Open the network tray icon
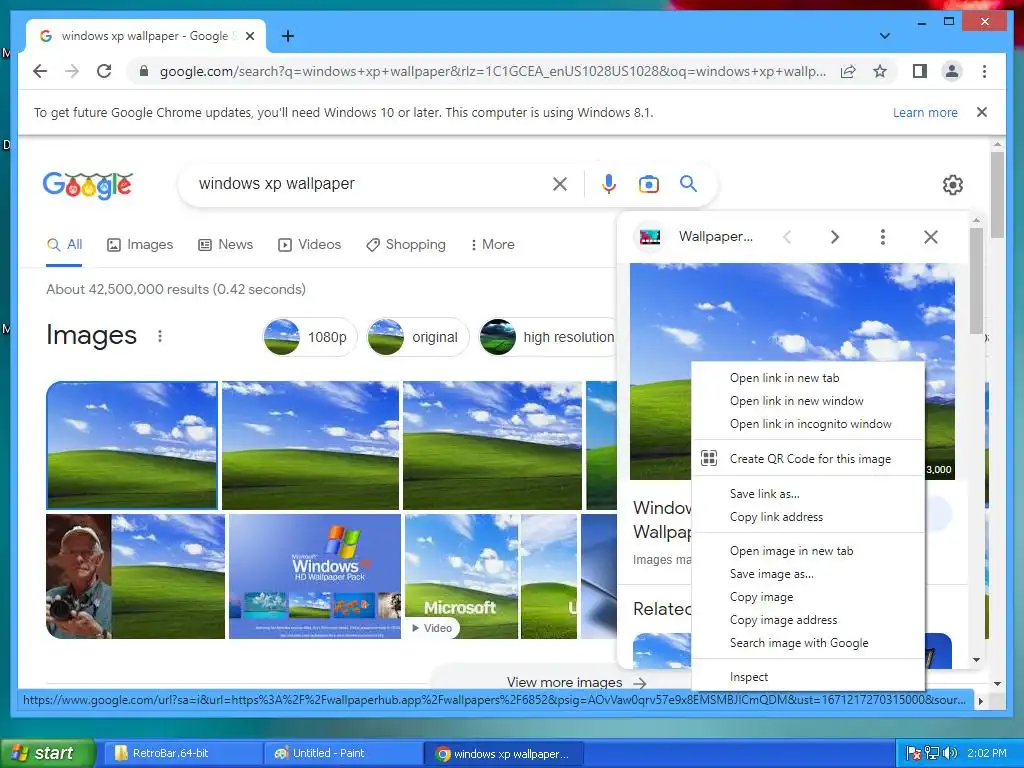This screenshot has height=768, width=1024. point(932,753)
